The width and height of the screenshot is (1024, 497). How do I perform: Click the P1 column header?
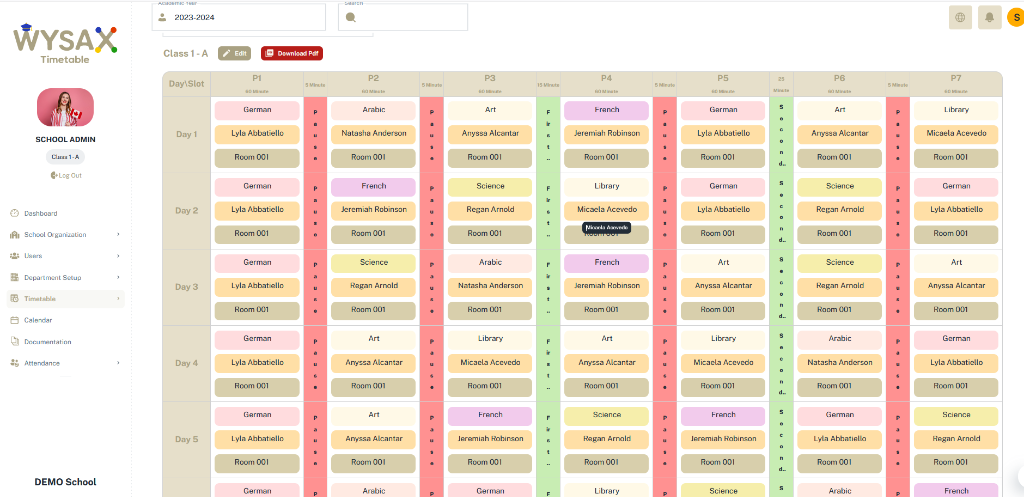coord(257,84)
